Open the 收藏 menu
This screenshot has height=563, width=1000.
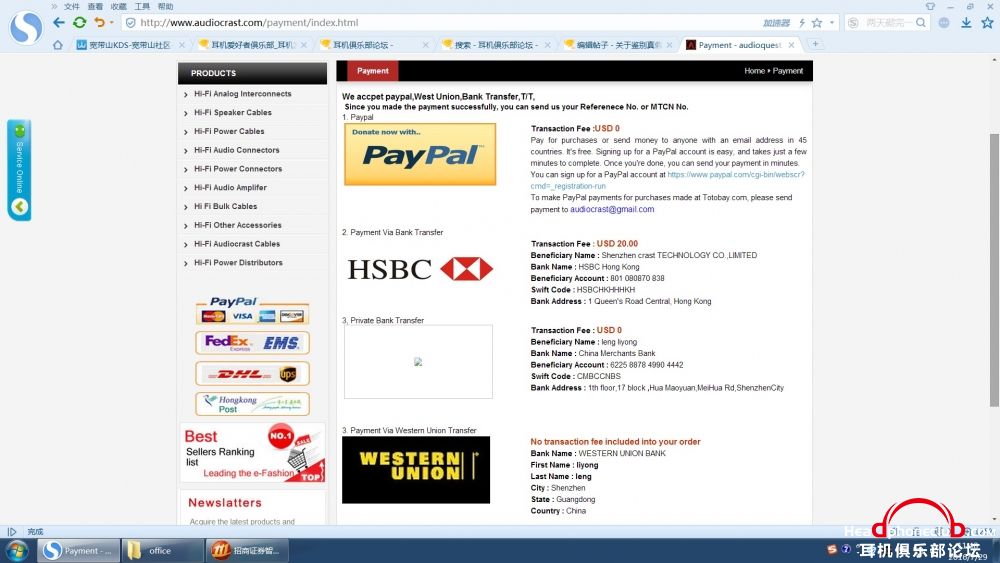[118, 6]
